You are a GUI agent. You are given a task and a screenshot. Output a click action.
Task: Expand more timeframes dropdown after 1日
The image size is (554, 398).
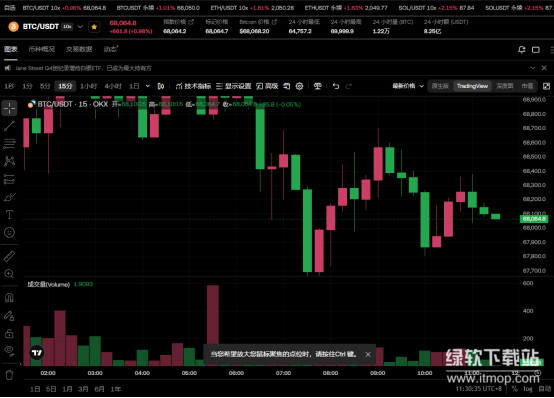click(x=148, y=86)
